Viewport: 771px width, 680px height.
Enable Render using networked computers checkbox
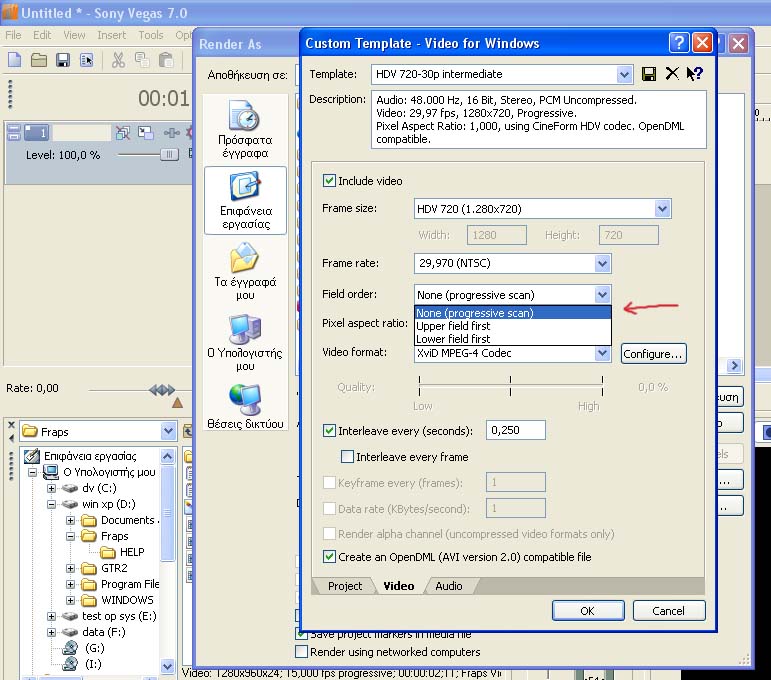[301, 652]
